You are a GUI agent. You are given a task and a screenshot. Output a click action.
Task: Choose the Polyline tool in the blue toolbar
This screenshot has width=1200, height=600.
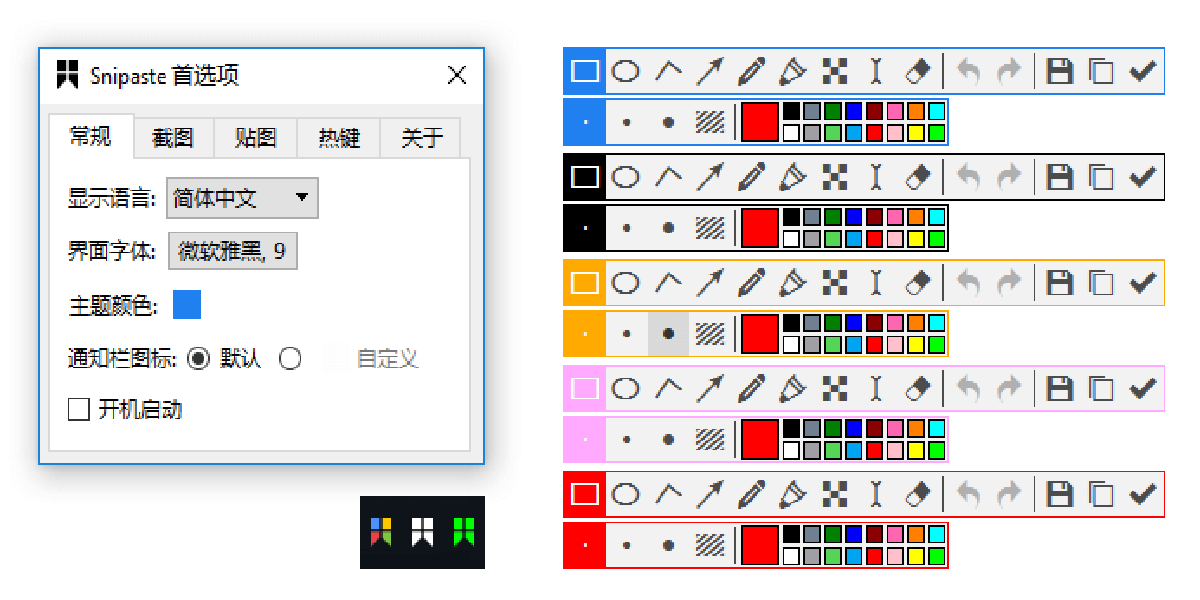point(668,71)
